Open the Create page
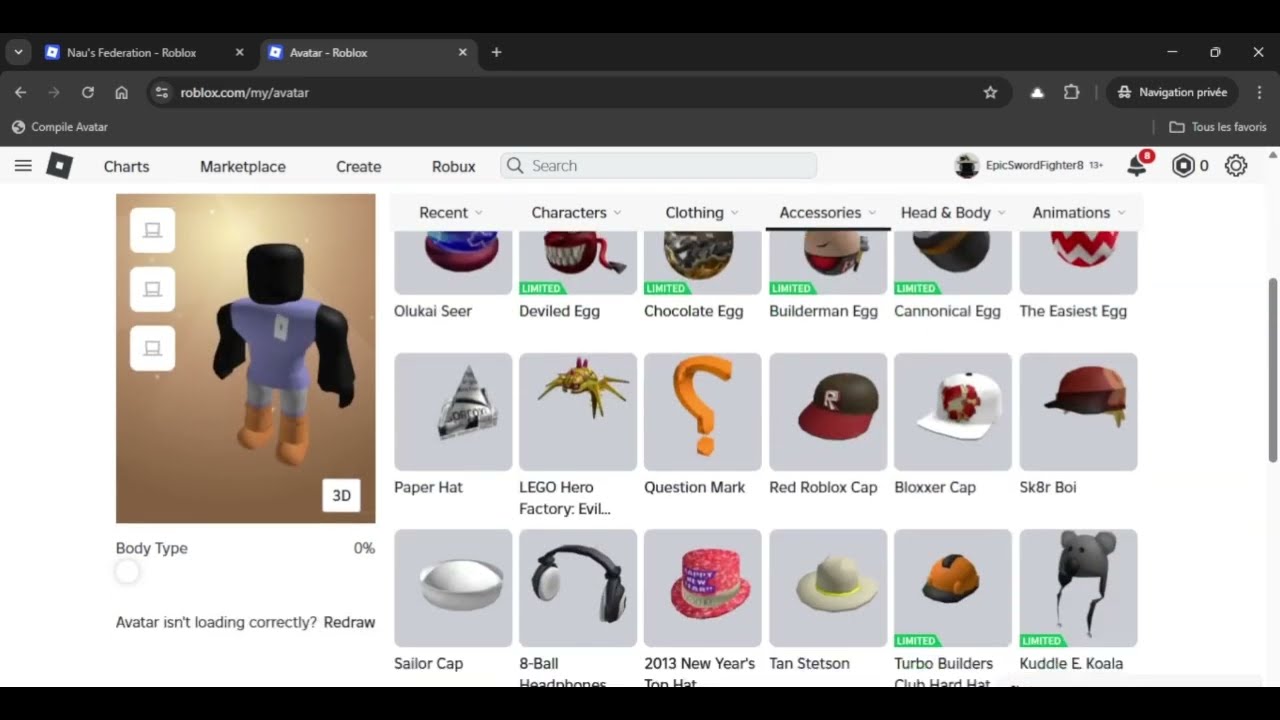Screen dimensions: 1280x720 coord(359,167)
